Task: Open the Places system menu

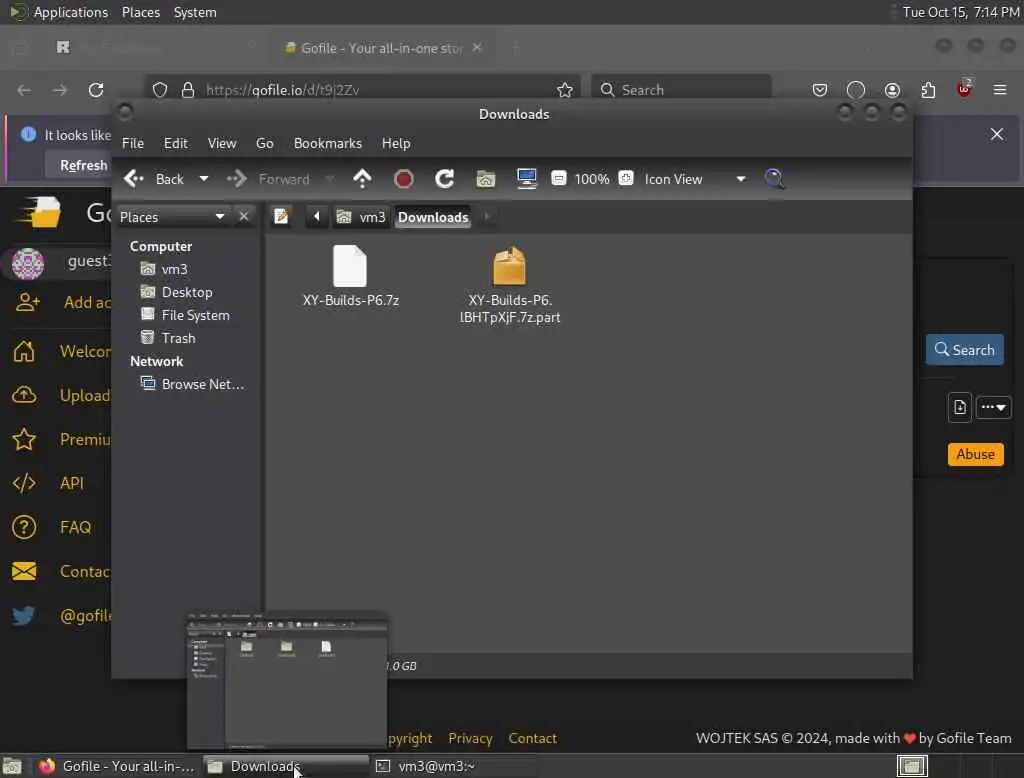Action: pyautogui.click(x=140, y=12)
